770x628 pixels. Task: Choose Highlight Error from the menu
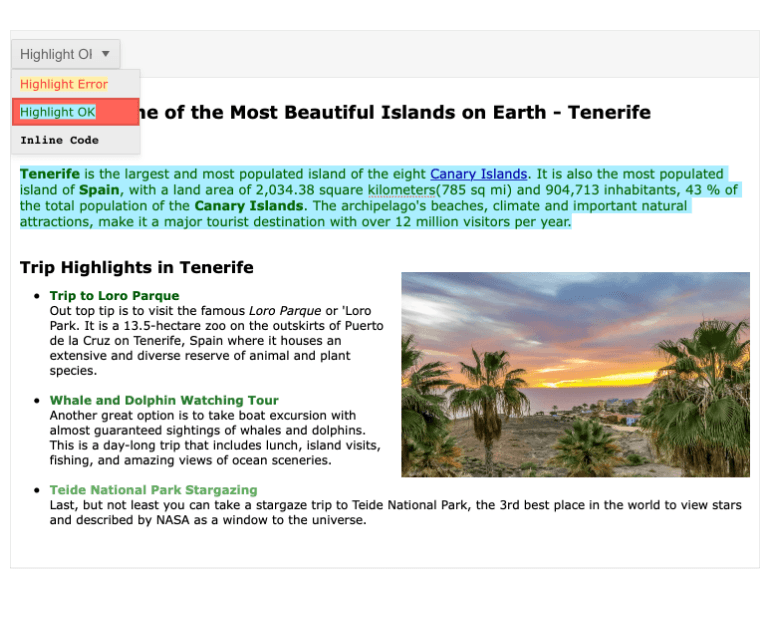[x=64, y=84]
